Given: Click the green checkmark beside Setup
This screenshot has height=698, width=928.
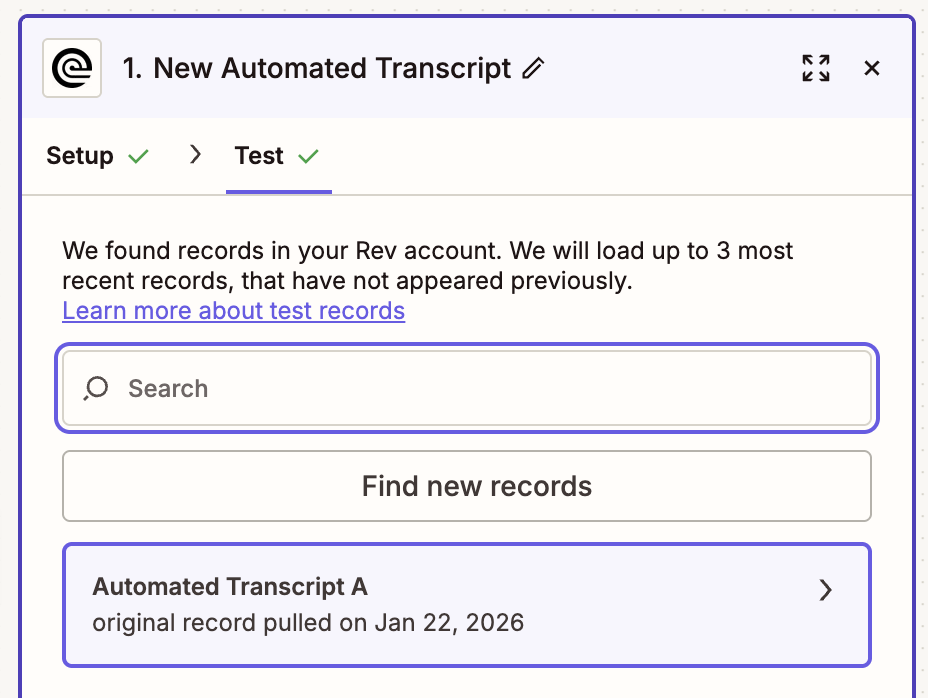Looking at the screenshot, I should (x=139, y=155).
